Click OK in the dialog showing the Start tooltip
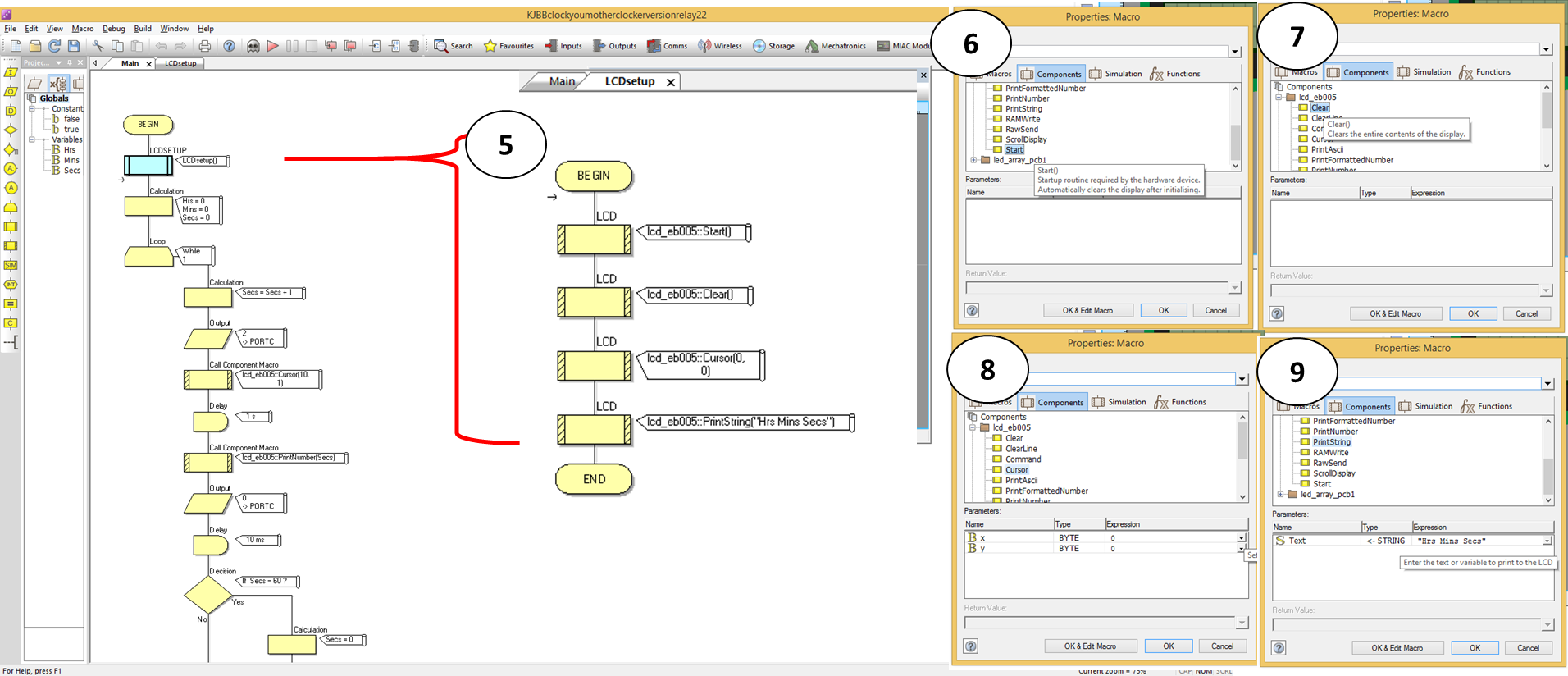This screenshot has height=676, width=1568. pos(1164,310)
